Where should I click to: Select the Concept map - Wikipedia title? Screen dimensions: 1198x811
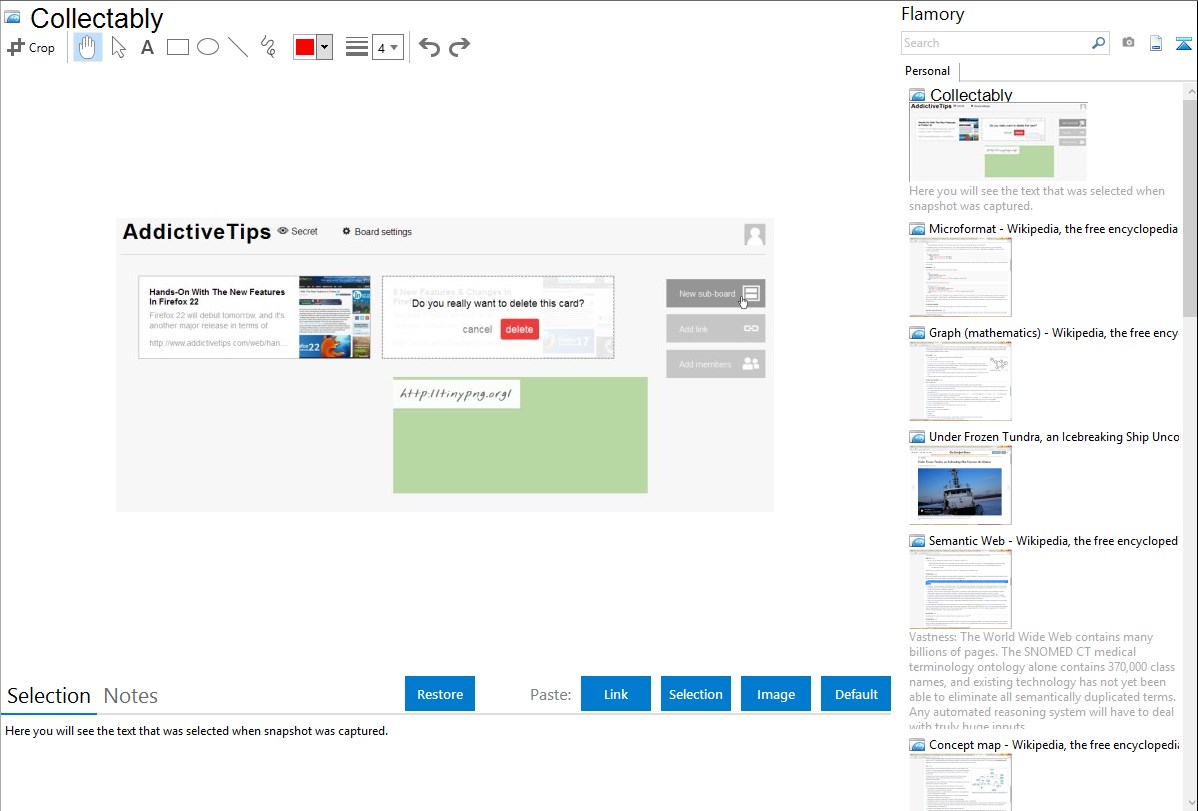pos(1053,744)
